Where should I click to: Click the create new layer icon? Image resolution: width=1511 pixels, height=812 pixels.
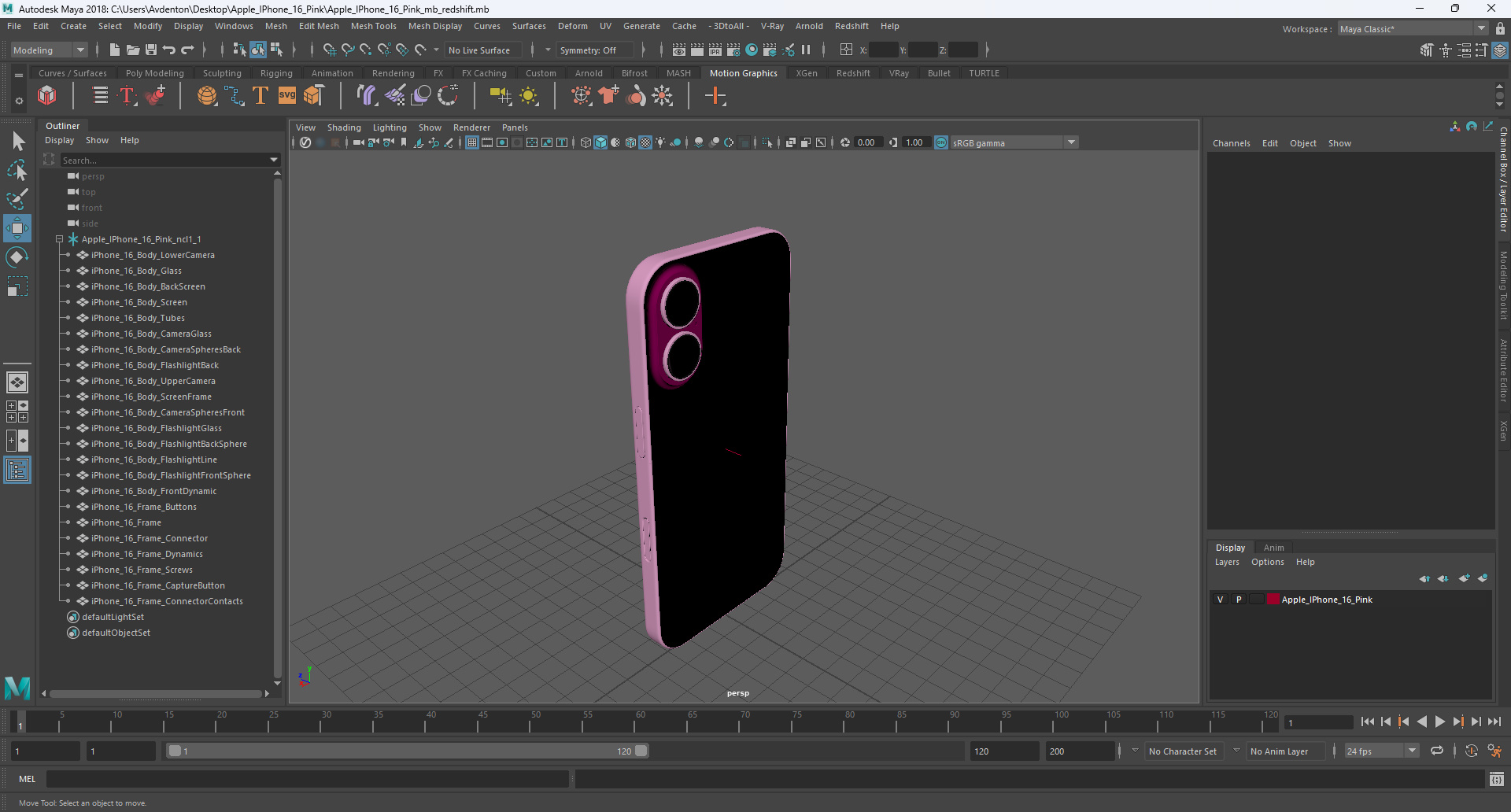click(1464, 578)
